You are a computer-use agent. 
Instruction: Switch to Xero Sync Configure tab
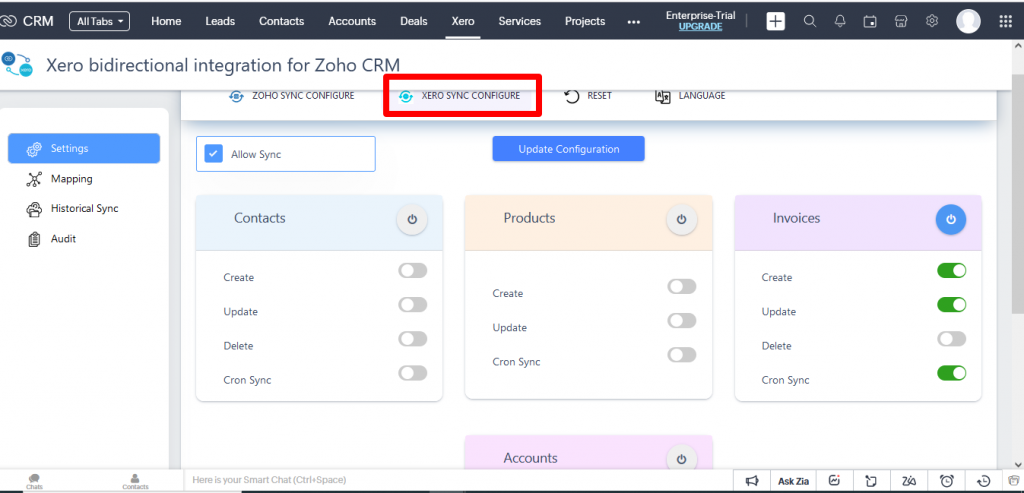(x=461, y=96)
